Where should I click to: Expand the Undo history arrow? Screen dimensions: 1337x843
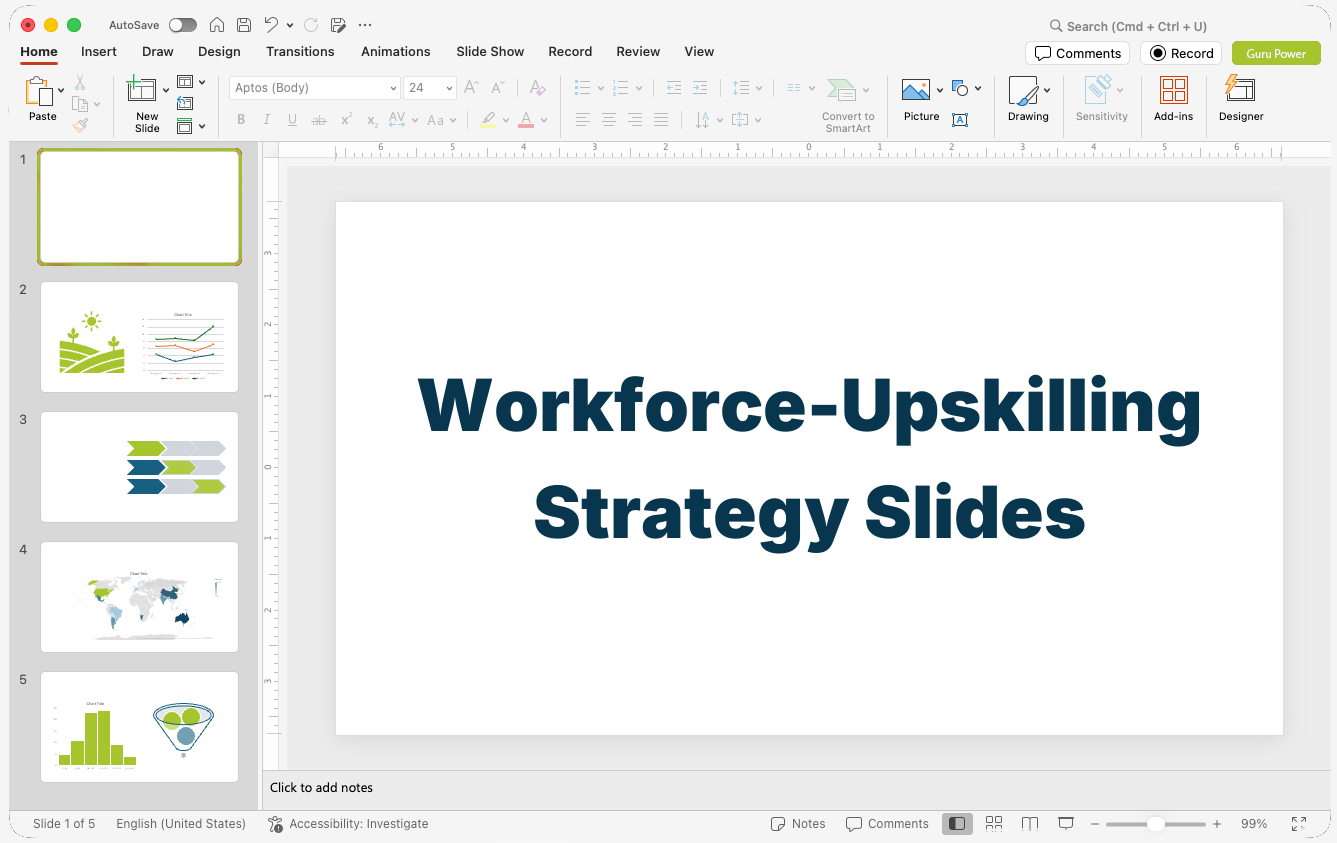click(x=290, y=25)
